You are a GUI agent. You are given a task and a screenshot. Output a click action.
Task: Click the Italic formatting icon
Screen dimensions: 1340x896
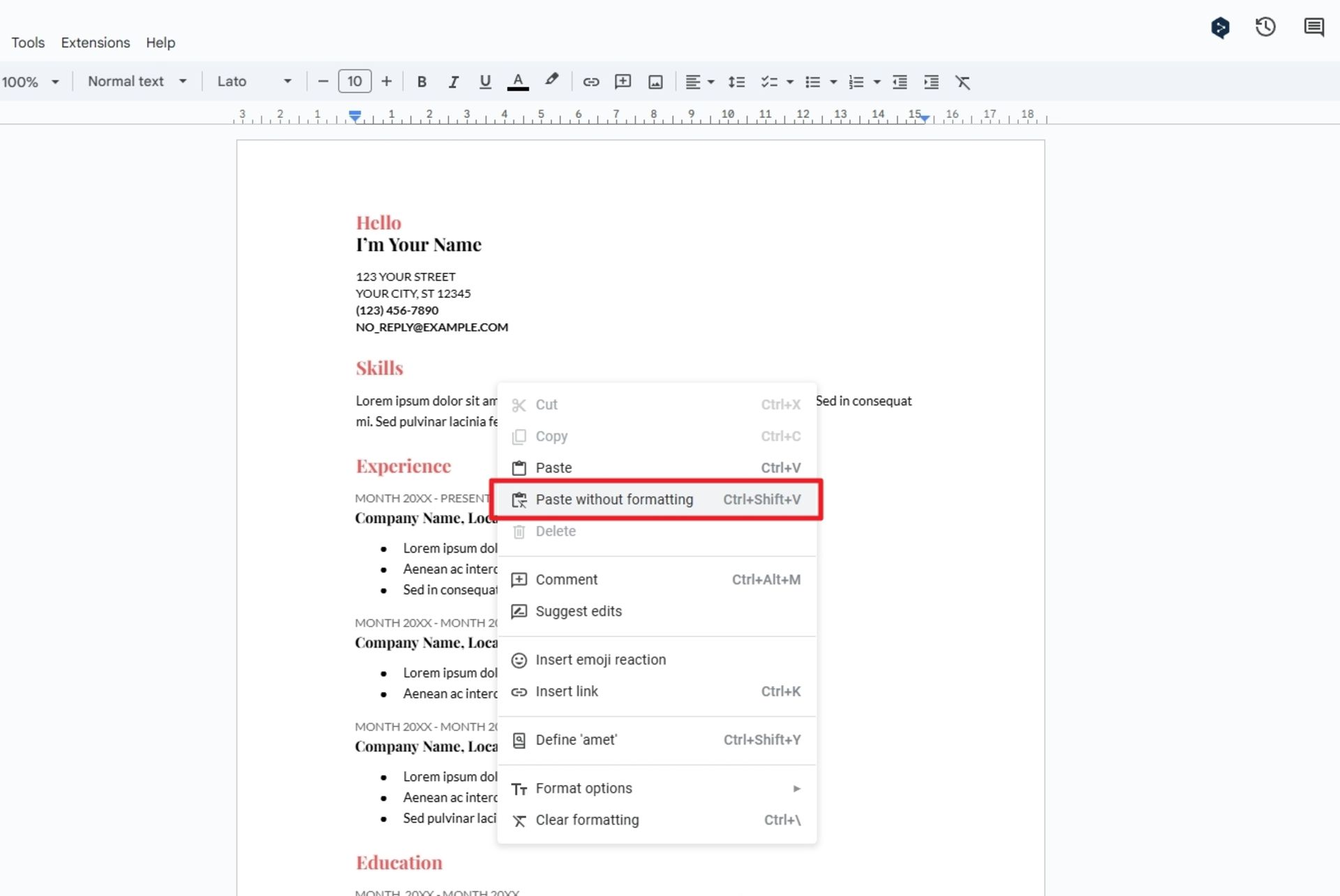tap(452, 81)
